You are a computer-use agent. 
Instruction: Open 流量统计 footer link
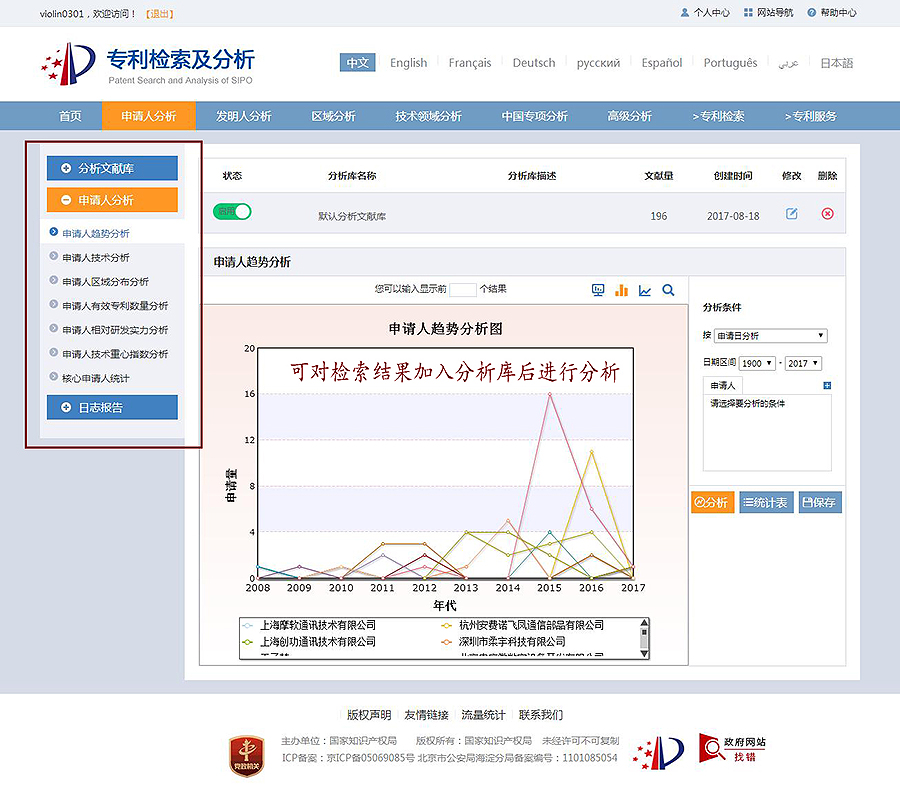pyautogui.click(x=483, y=715)
